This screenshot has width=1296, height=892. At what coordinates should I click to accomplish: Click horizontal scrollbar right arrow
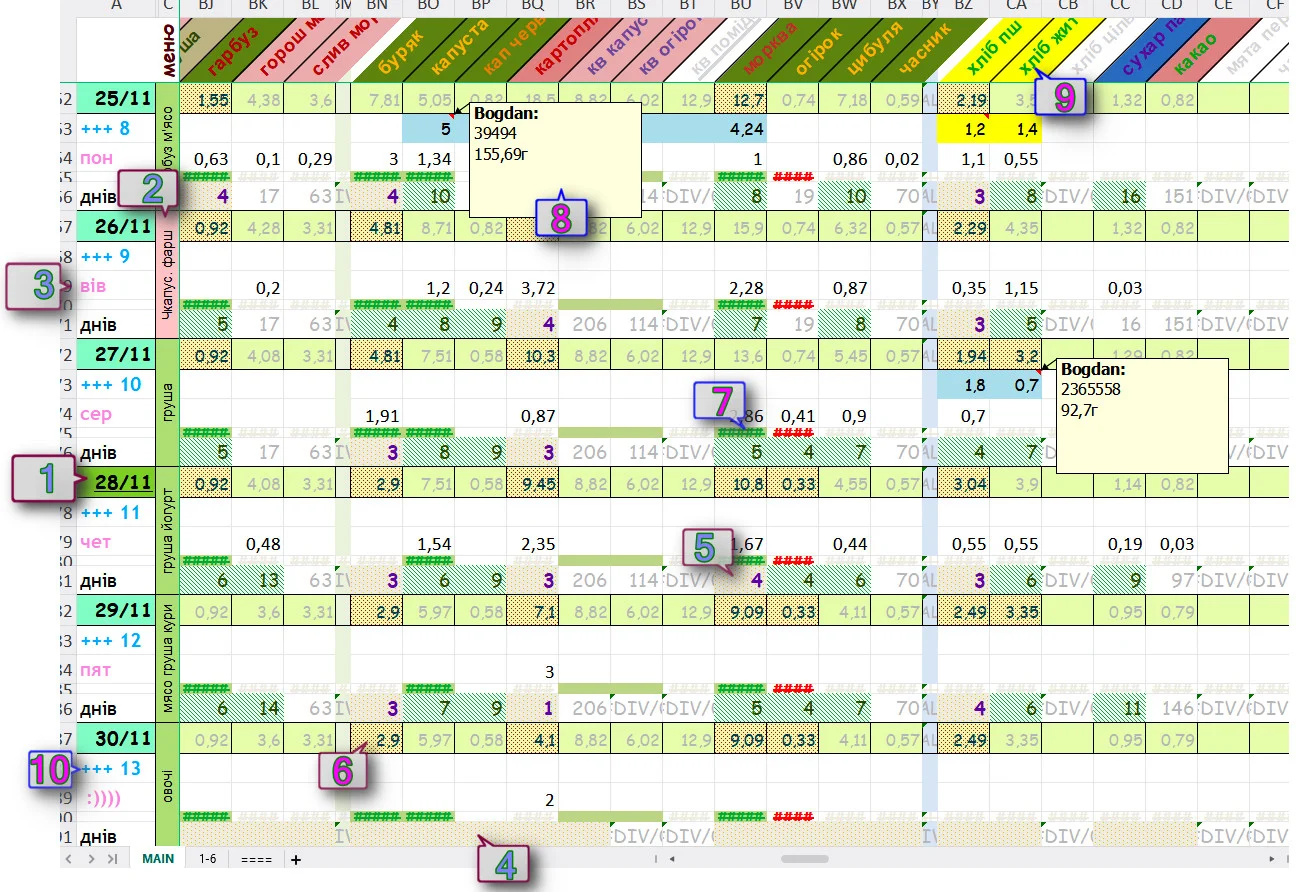(1272, 859)
